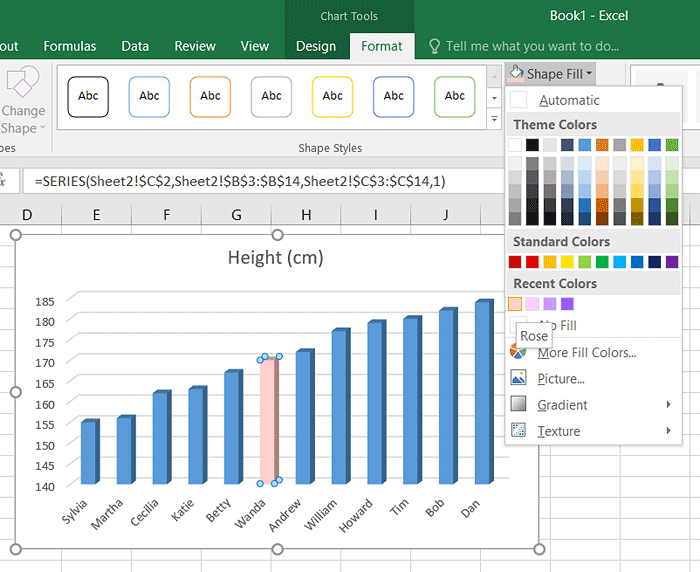Open the Formulas ribbon tab
Image resolution: width=700 pixels, height=572 pixels.
pyautogui.click(x=70, y=46)
